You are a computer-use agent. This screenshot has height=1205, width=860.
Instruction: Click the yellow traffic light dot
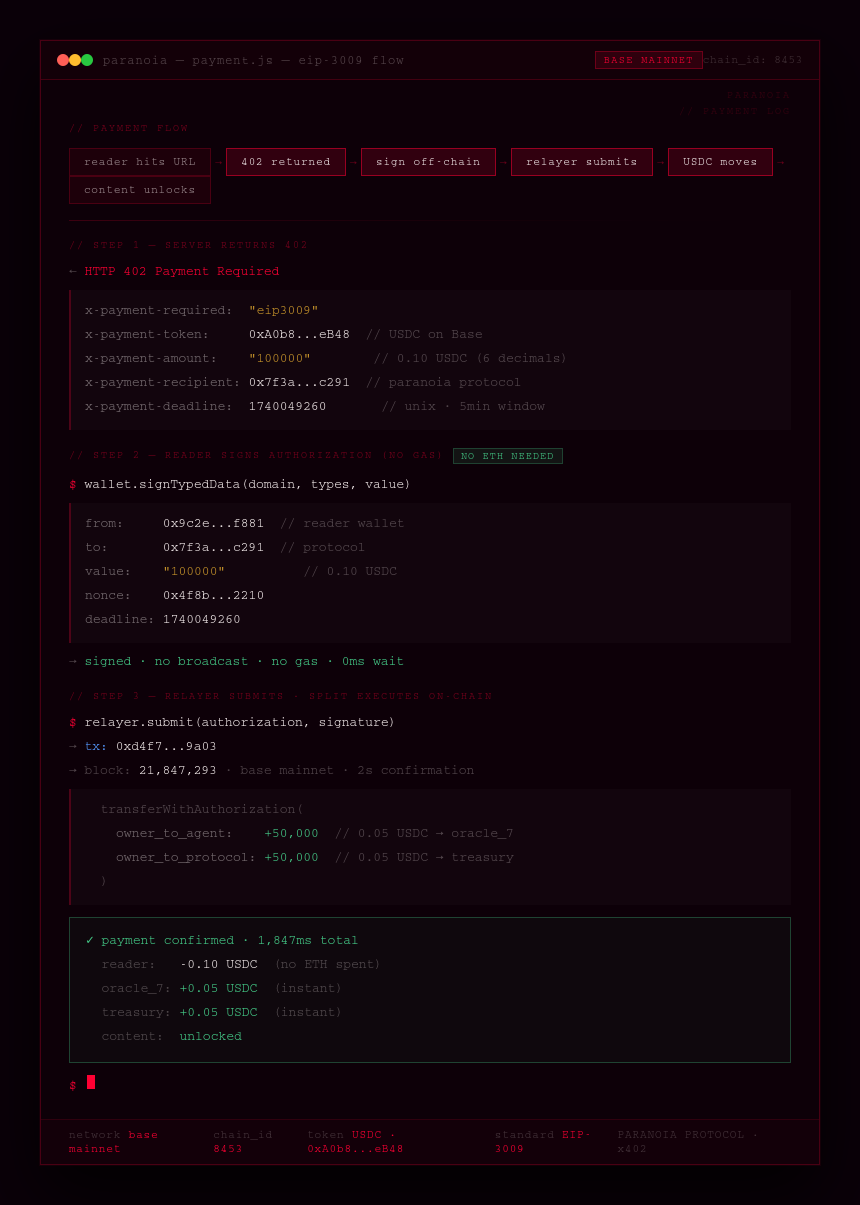point(74,59)
